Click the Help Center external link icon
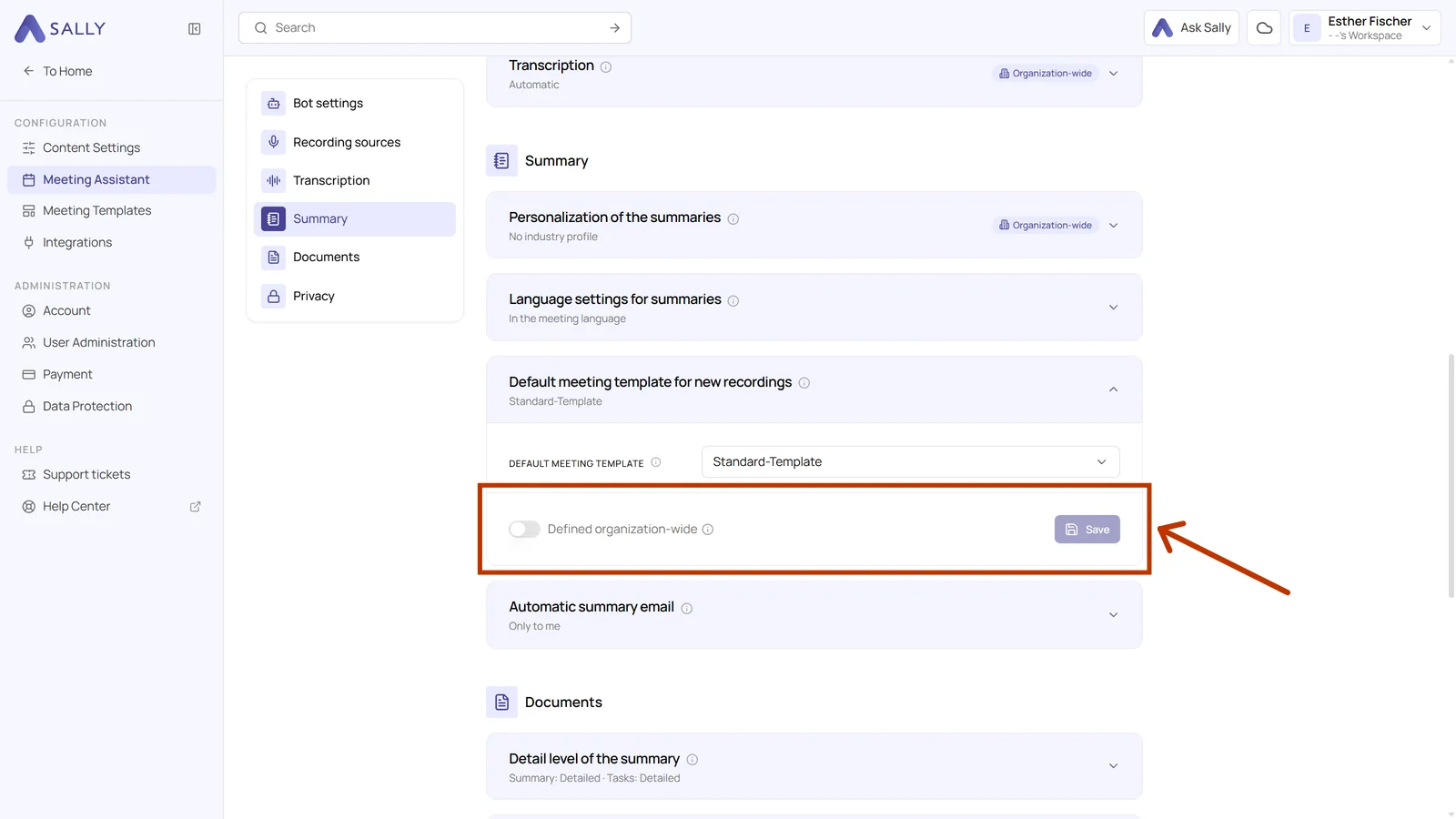Viewport: 1456px width, 819px height. (195, 507)
